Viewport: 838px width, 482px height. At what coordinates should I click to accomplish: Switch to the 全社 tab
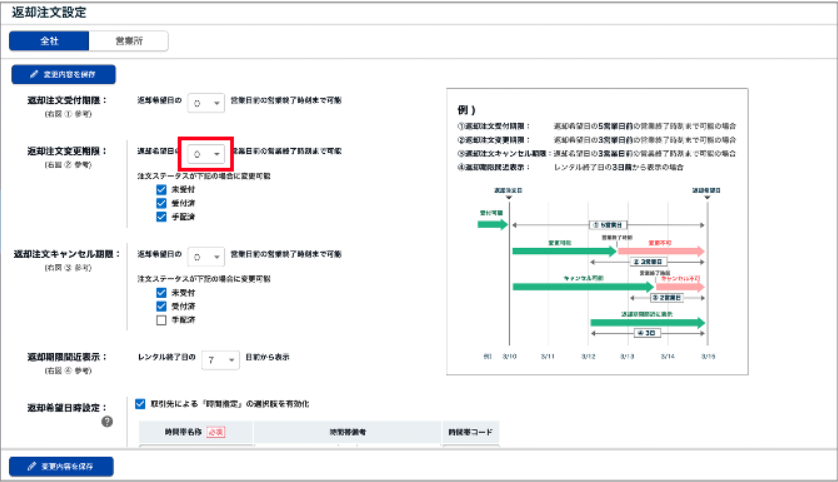[x=49, y=41]
